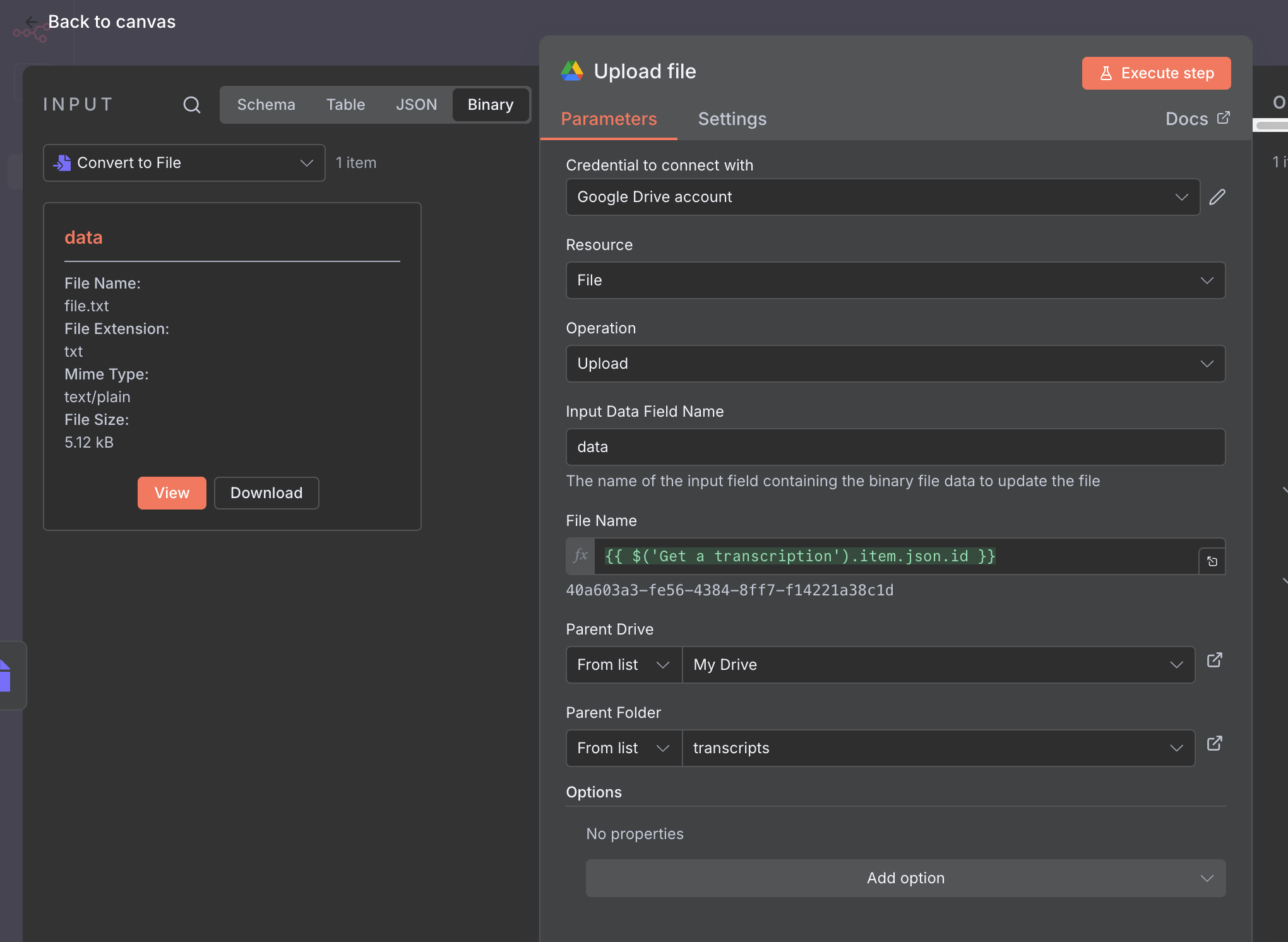Switch input view to JSON
Screen dimensions: 1288x942
click(x=416, y=105)
